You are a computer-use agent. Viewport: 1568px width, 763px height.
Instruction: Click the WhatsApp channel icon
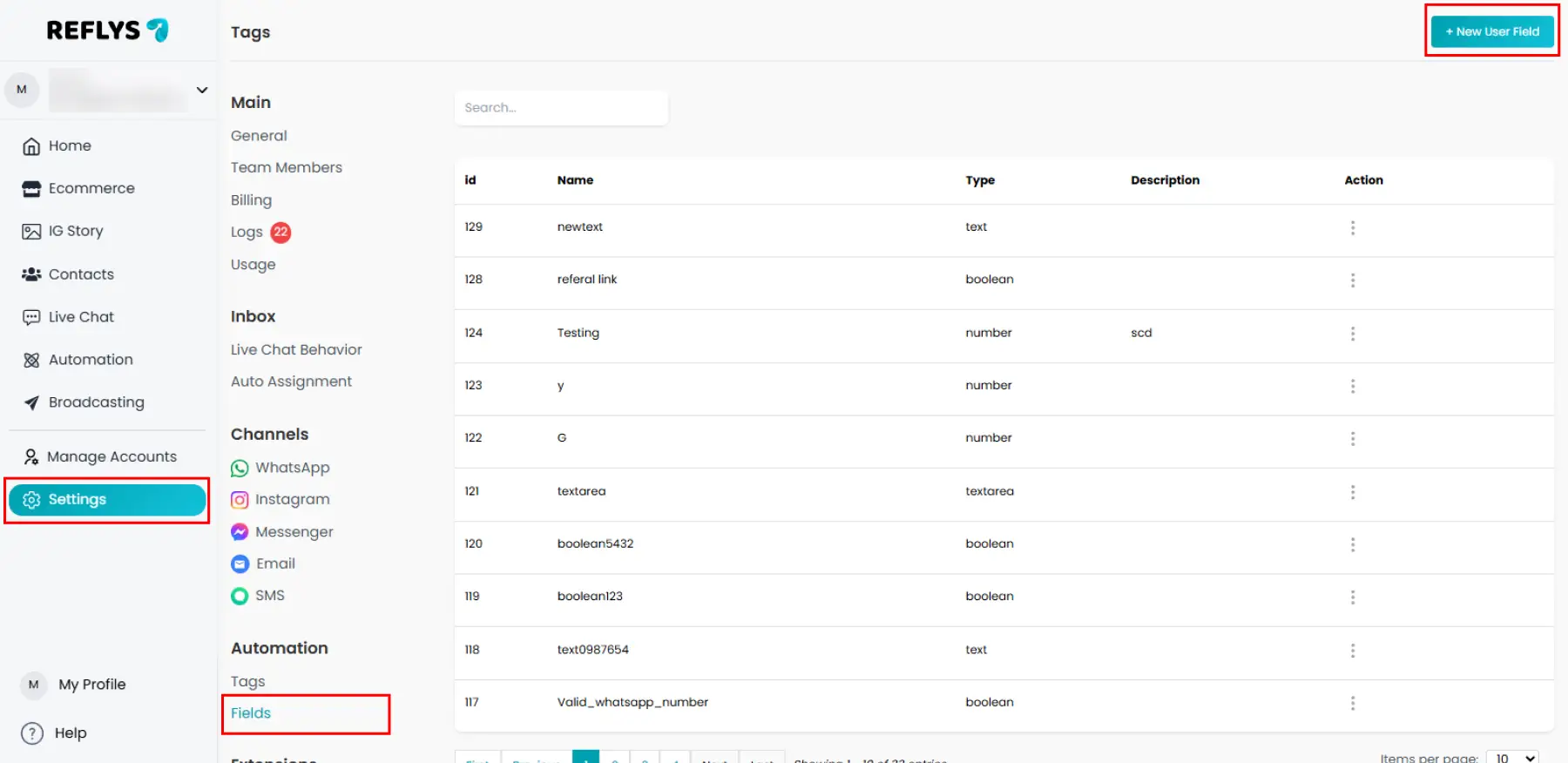pos(240,469)
